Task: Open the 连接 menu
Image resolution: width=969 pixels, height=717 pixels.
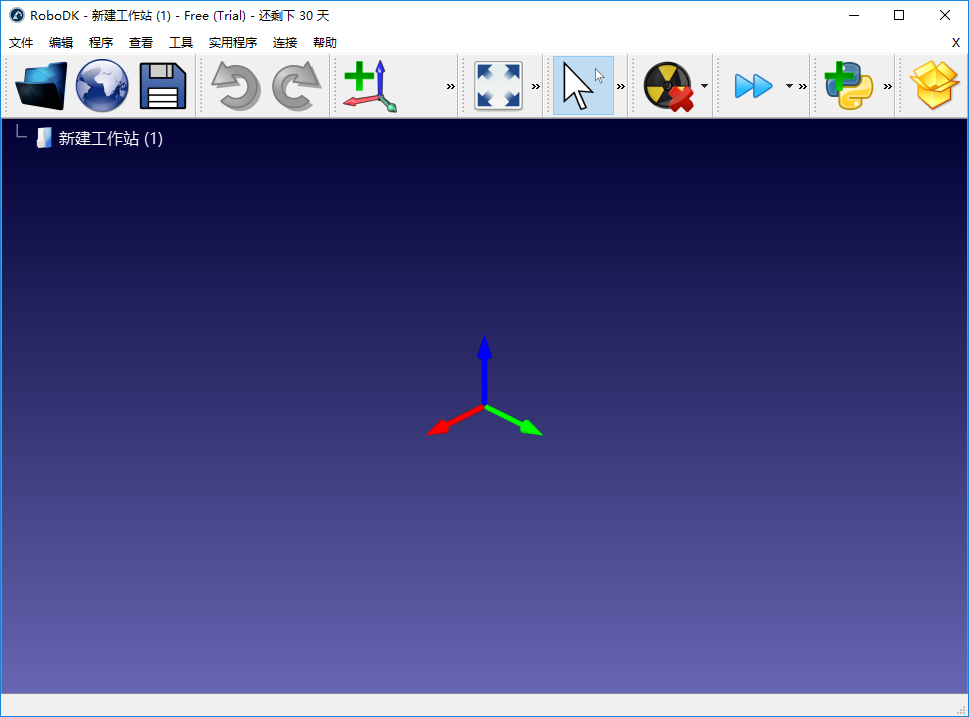Action: 285,43
